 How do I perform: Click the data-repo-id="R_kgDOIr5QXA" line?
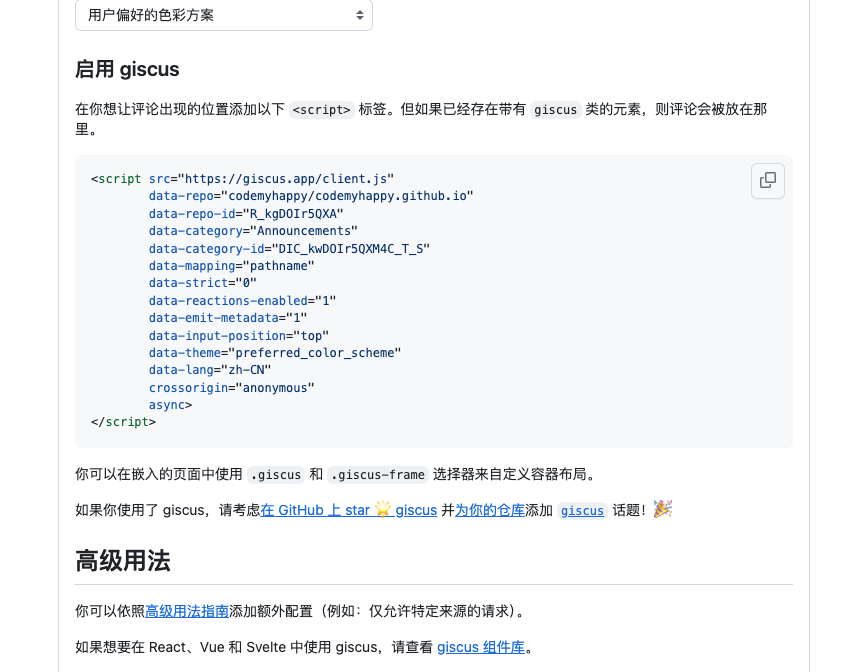click(x=246, y=214)
